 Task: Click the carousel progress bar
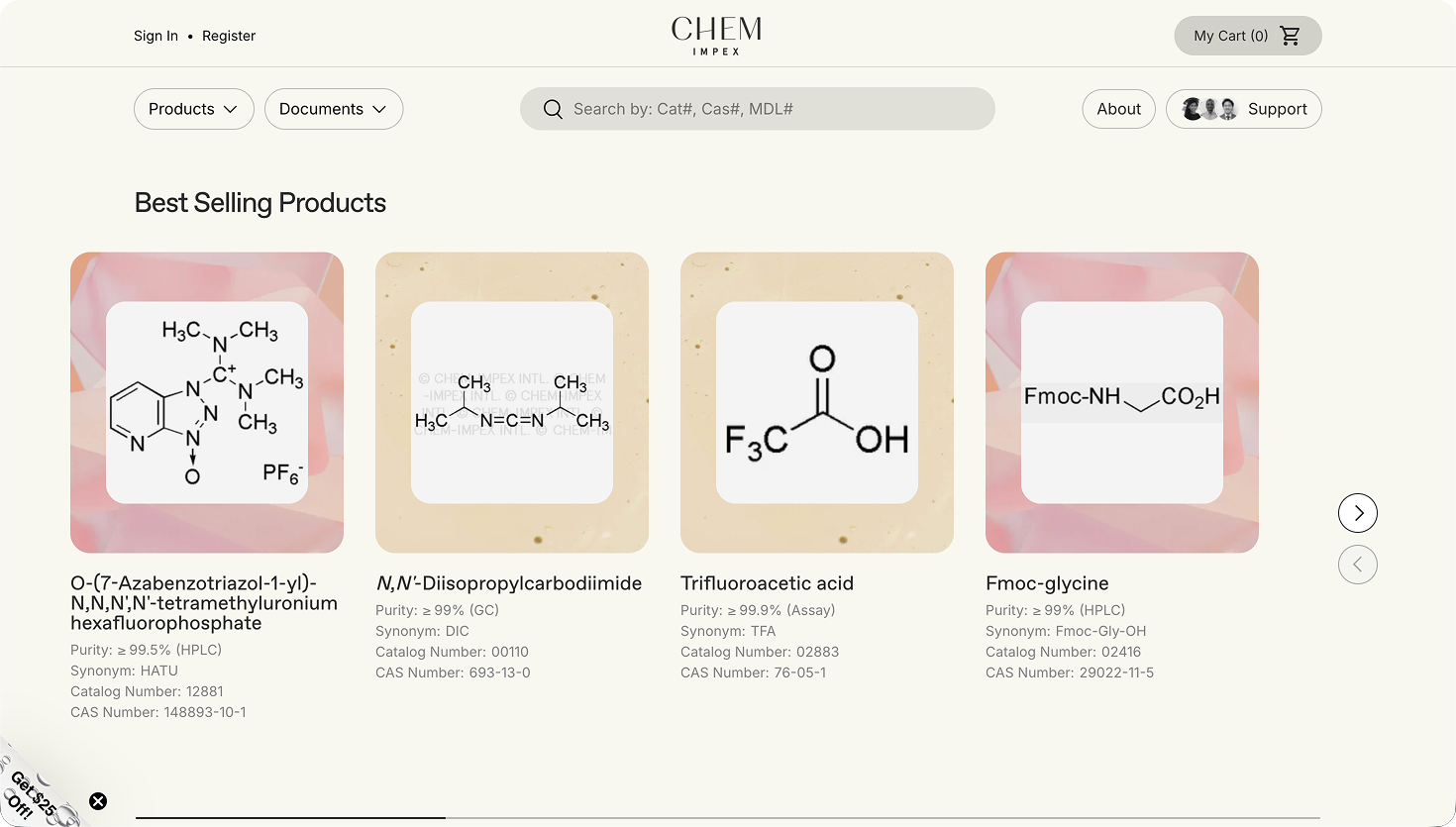[728, 818]
